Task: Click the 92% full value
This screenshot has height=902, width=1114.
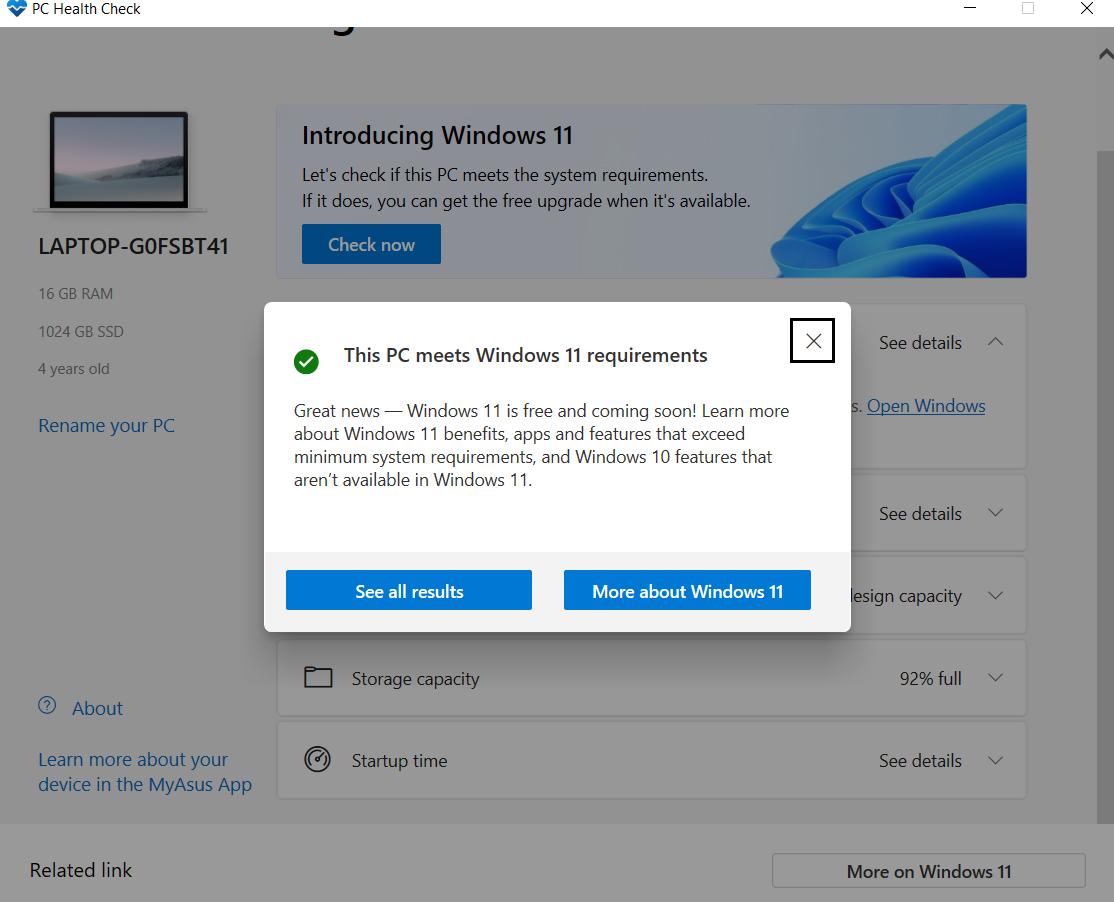Action: click(930, 678)
